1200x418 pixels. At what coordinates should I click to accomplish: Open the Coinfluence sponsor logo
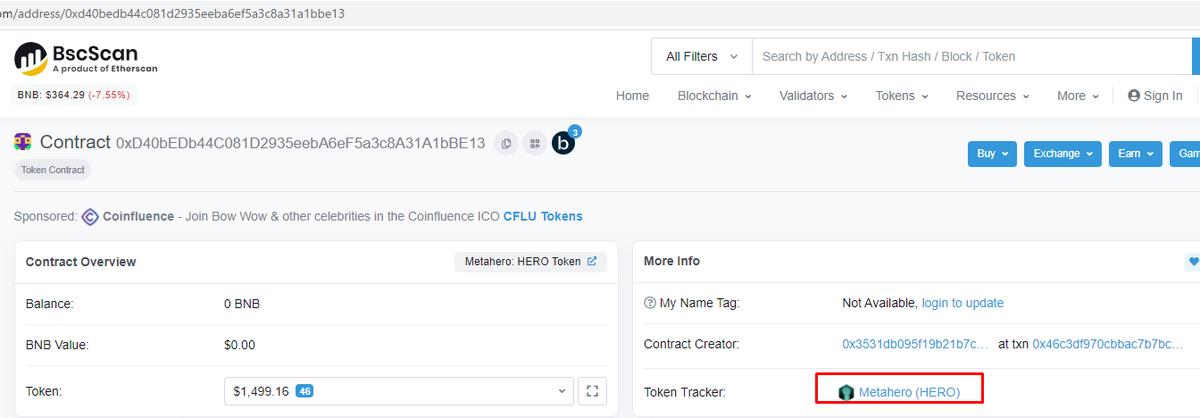pyautogui.click(x=90, y=216)
